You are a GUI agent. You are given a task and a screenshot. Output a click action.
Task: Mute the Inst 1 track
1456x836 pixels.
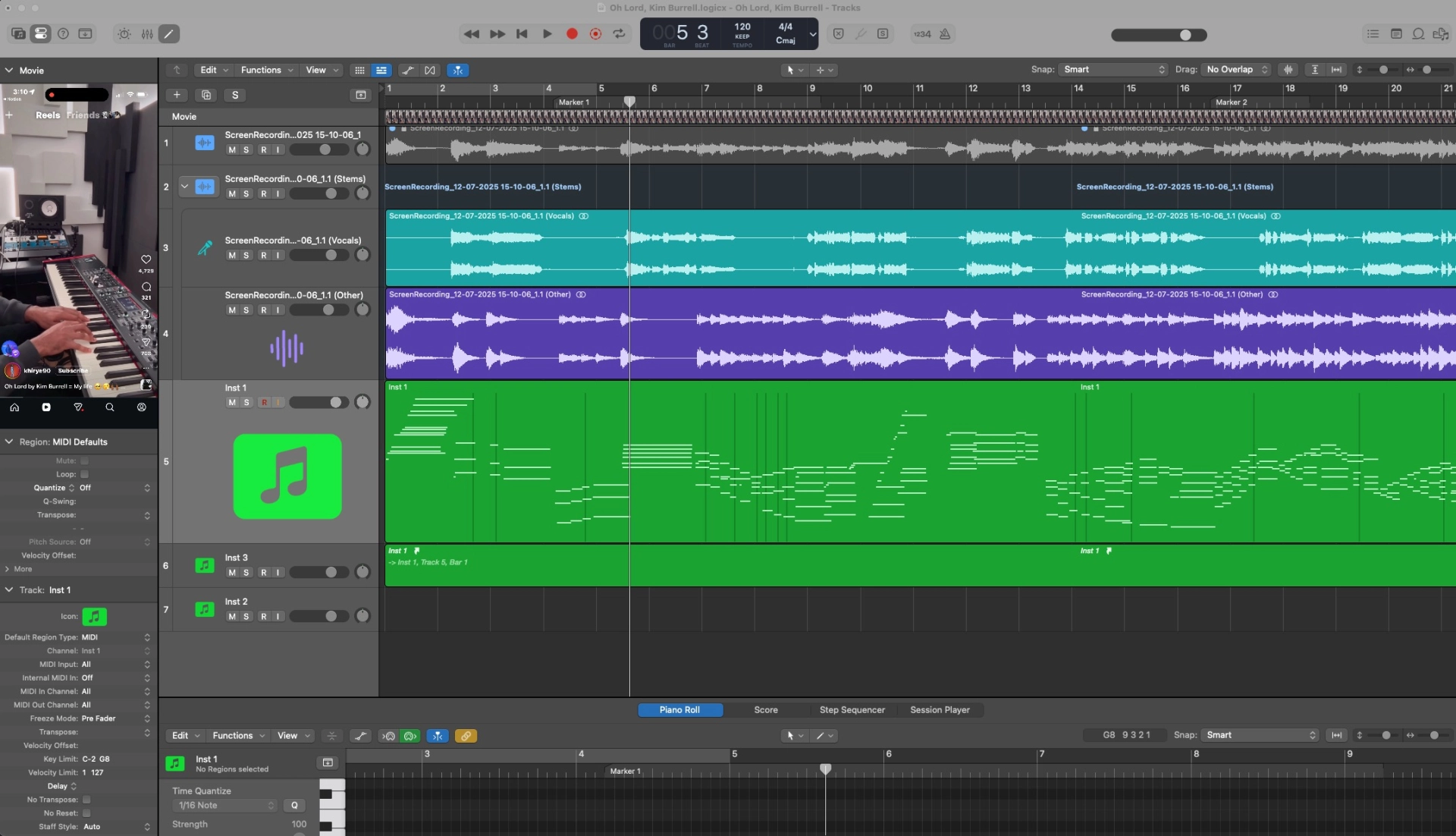(232, 403)
